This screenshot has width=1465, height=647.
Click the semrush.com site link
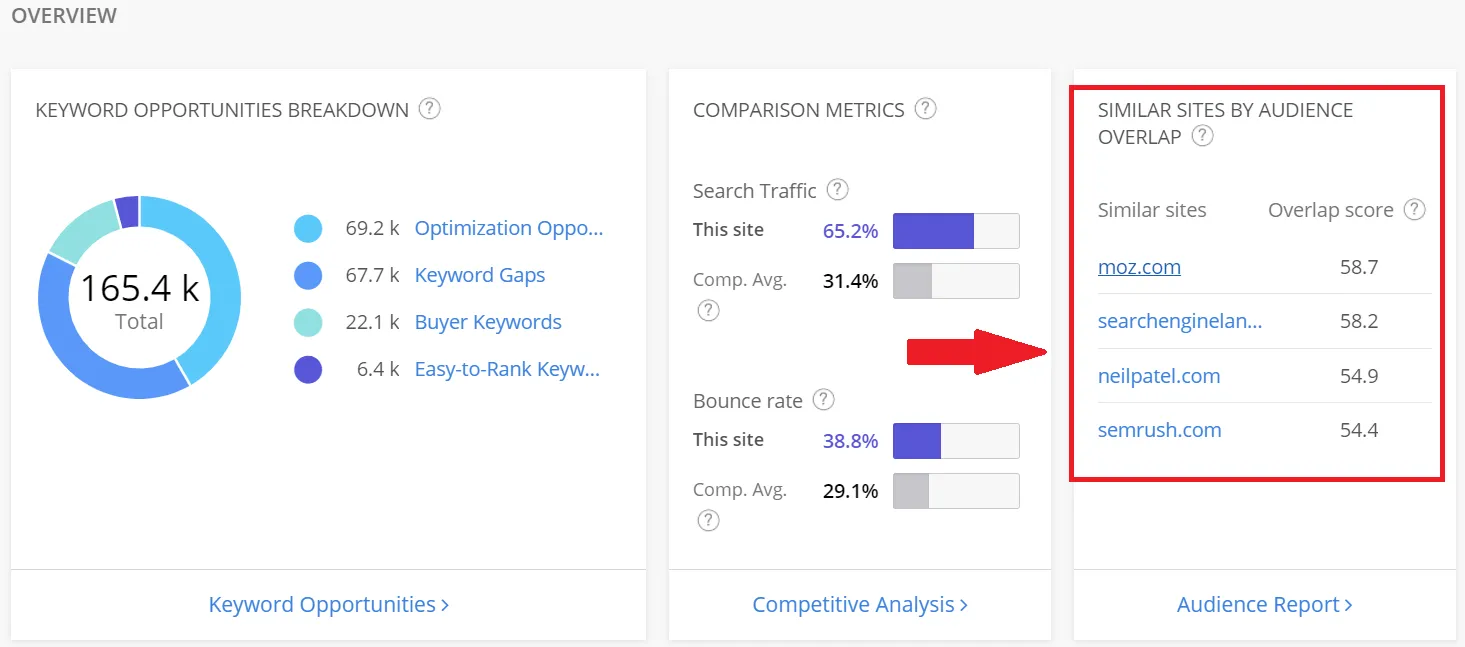tap(1159, 430)
